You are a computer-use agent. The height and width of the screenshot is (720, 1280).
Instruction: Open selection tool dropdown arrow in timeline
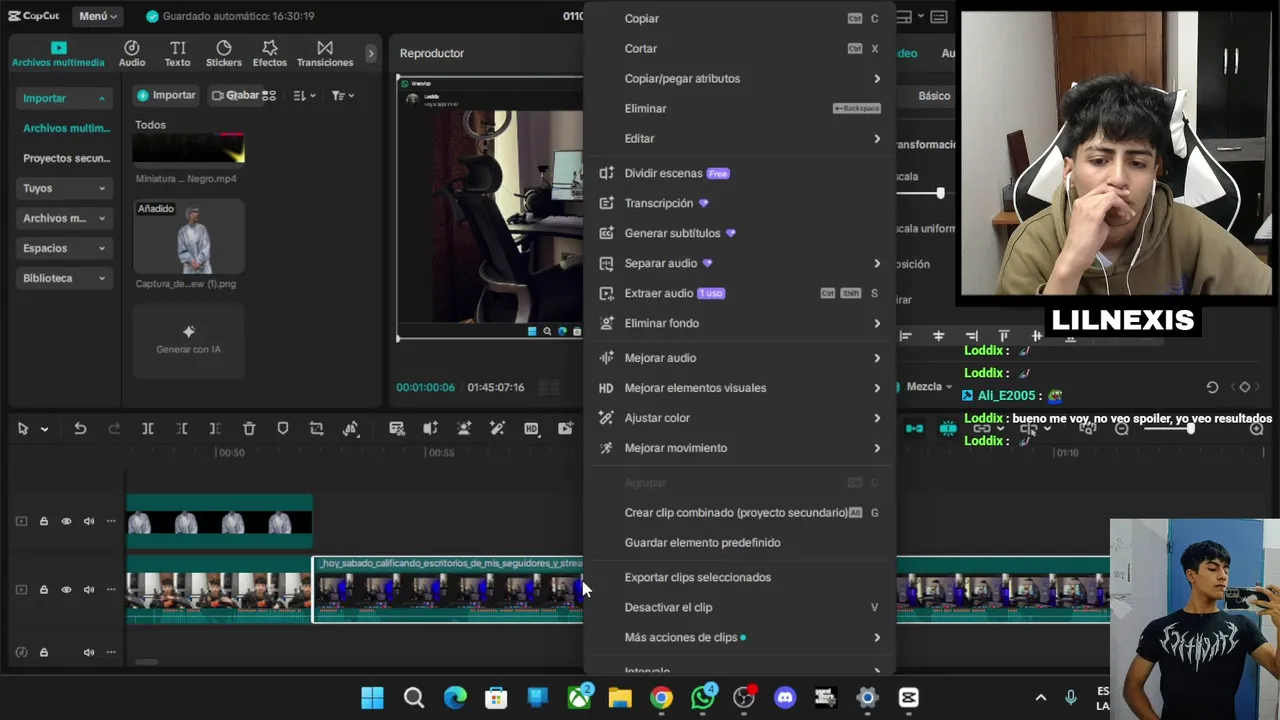44,429
